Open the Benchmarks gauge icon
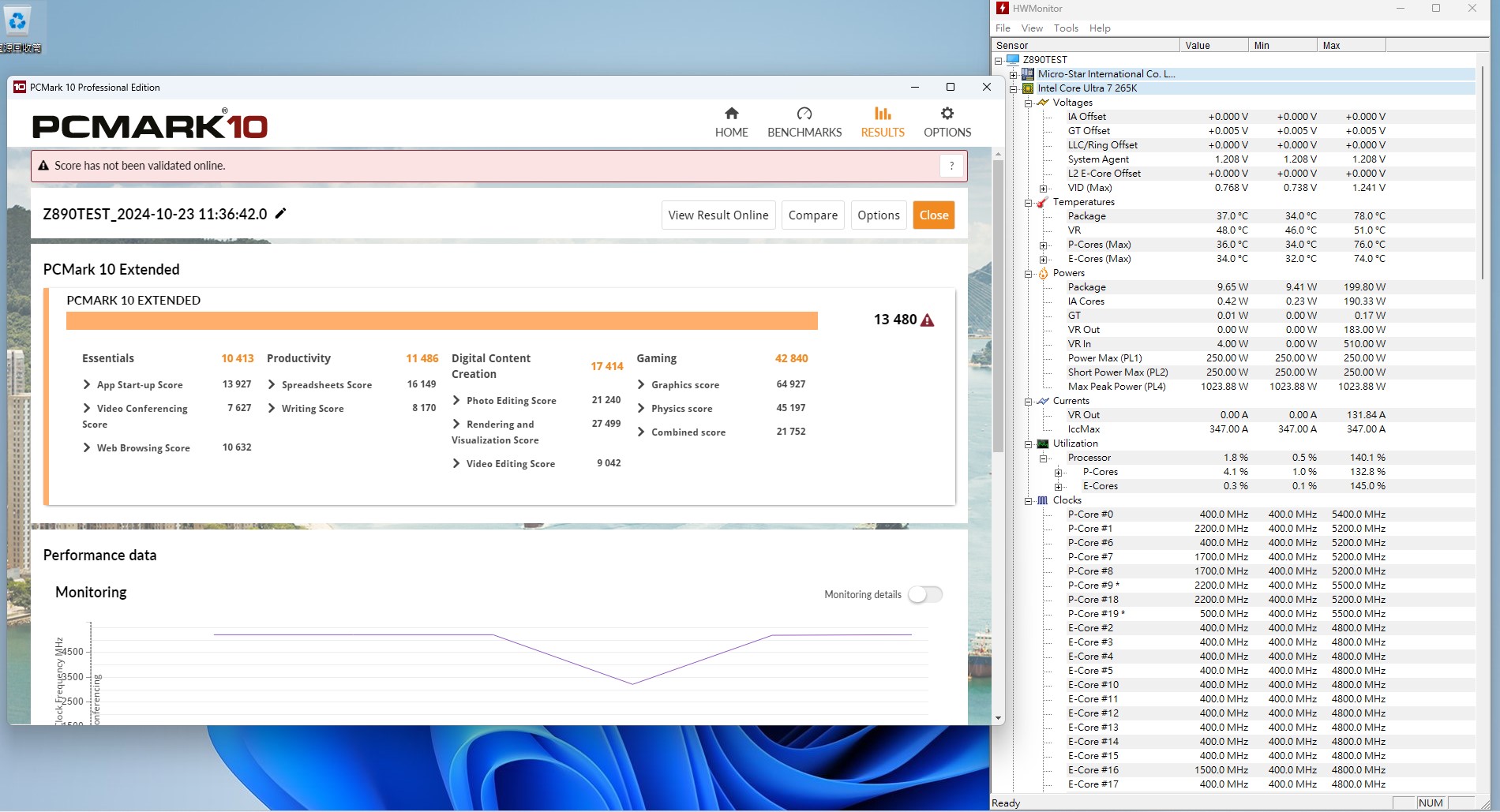The width and height of the screenshot is (1500, 812). pyautogui.click(x=804, y=114)
